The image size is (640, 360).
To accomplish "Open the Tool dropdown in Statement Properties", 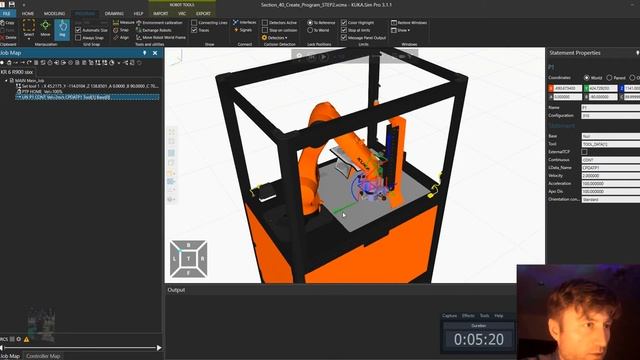I will [x=611, y=144].
